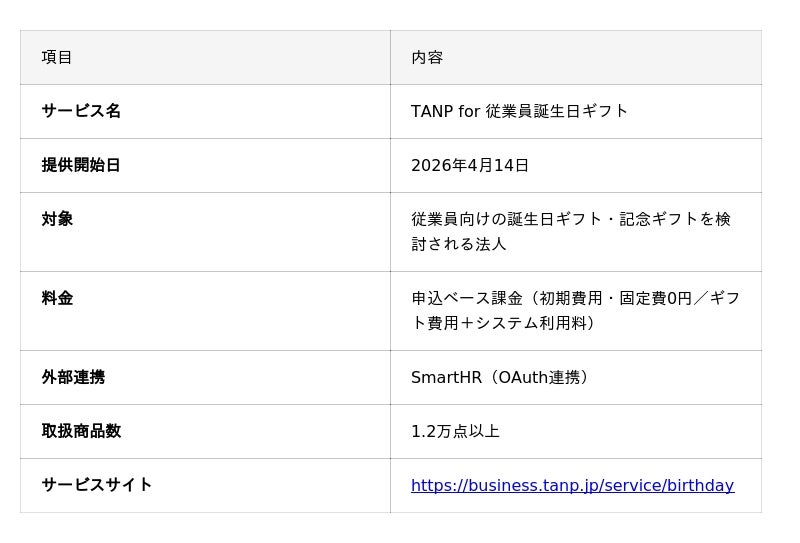
Task: Click the 1.2万点以上 value
Action: coord(455,431)
